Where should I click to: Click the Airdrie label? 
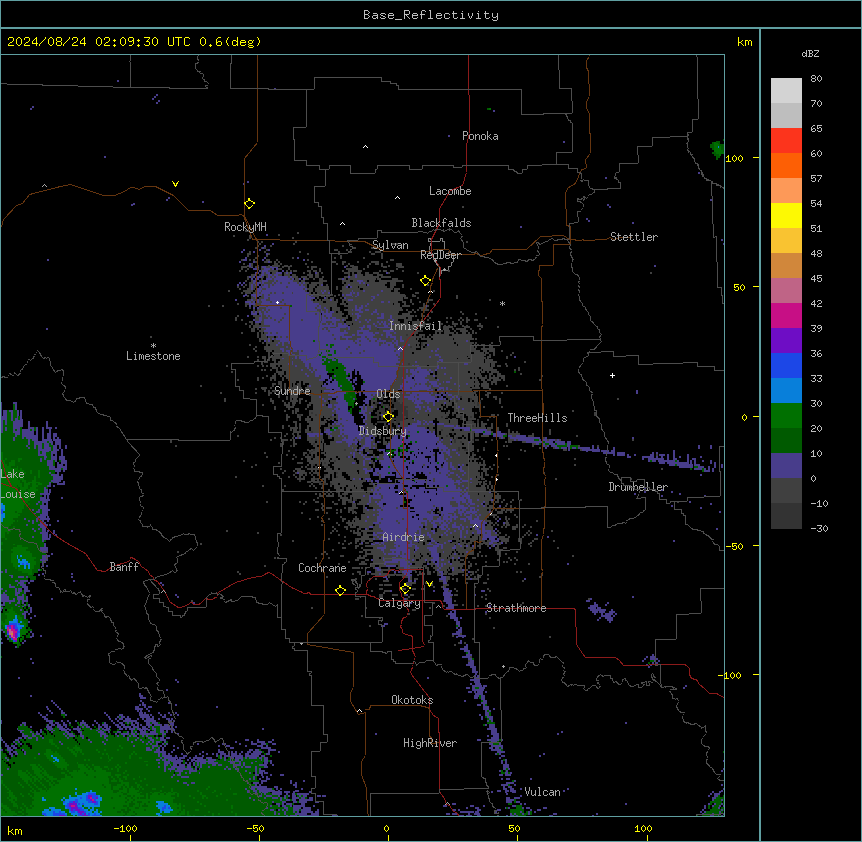tap(404, 537)
